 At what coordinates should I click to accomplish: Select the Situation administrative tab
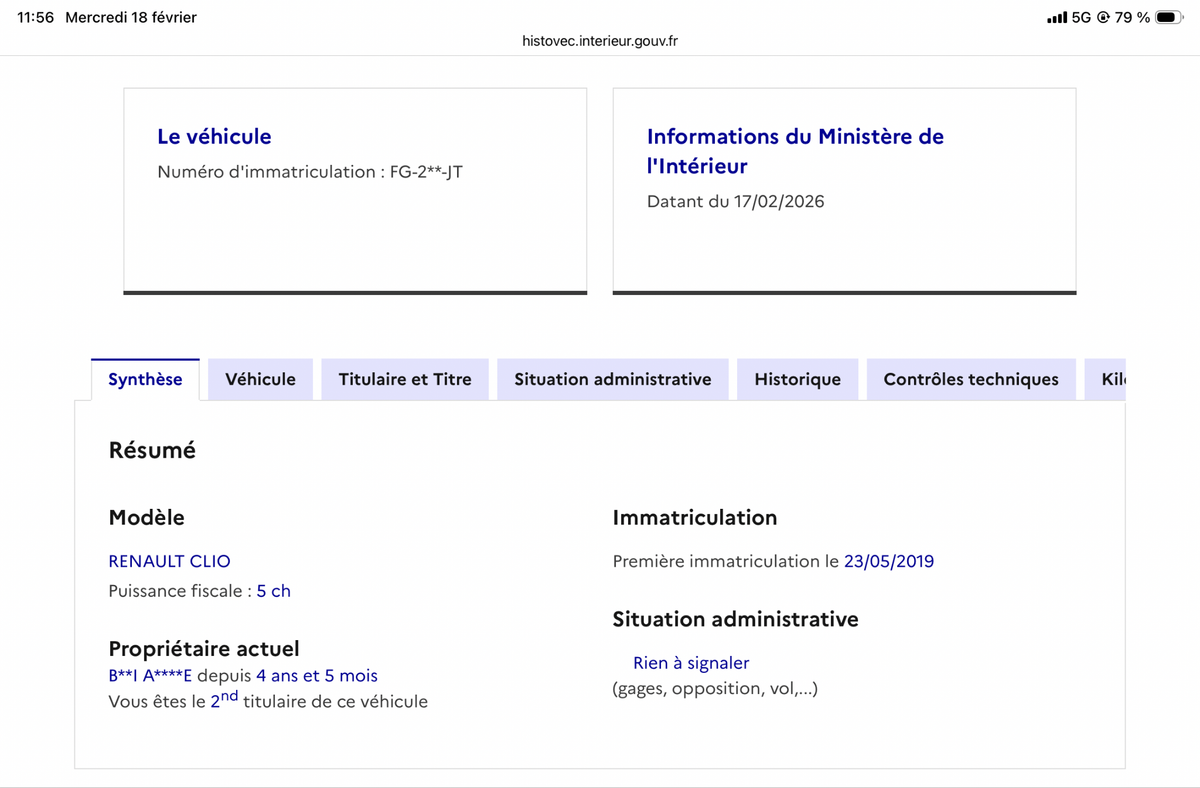coord(613,379)
